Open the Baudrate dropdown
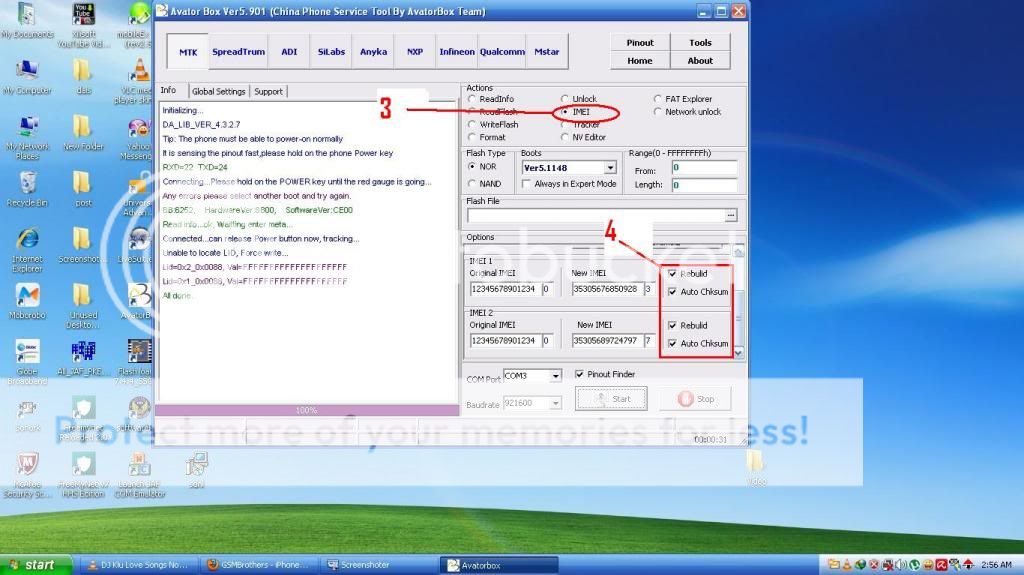 click(555, 403)
